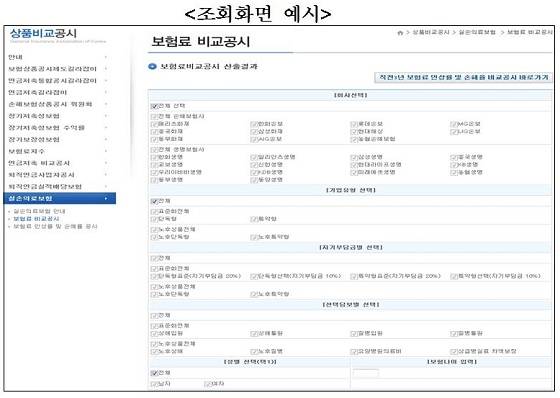Viewport: 560px width, 398px height.
Task: Toggle the 한화손보 checkbox
Action: (254, 124)
